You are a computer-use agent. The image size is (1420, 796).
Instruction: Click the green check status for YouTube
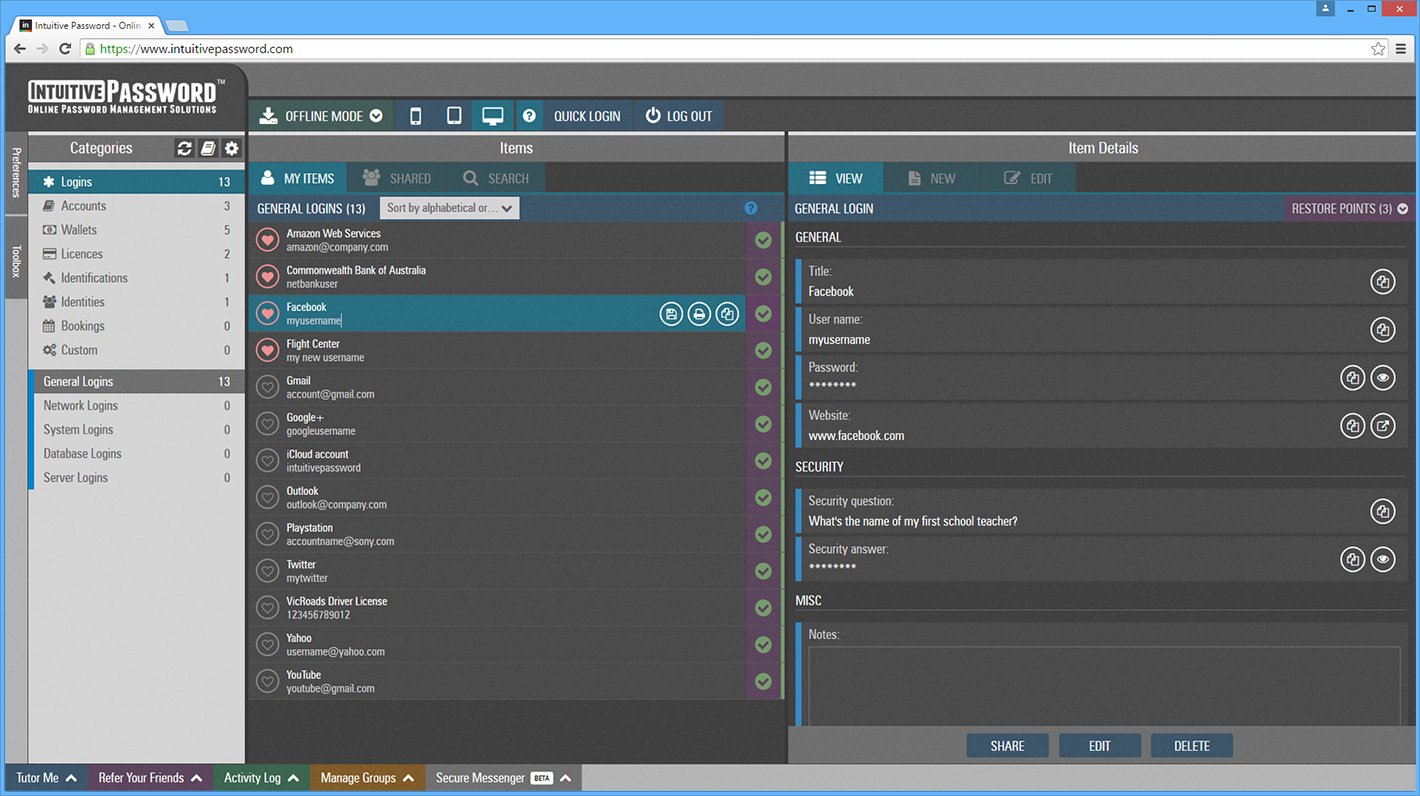tap(763, 681)
